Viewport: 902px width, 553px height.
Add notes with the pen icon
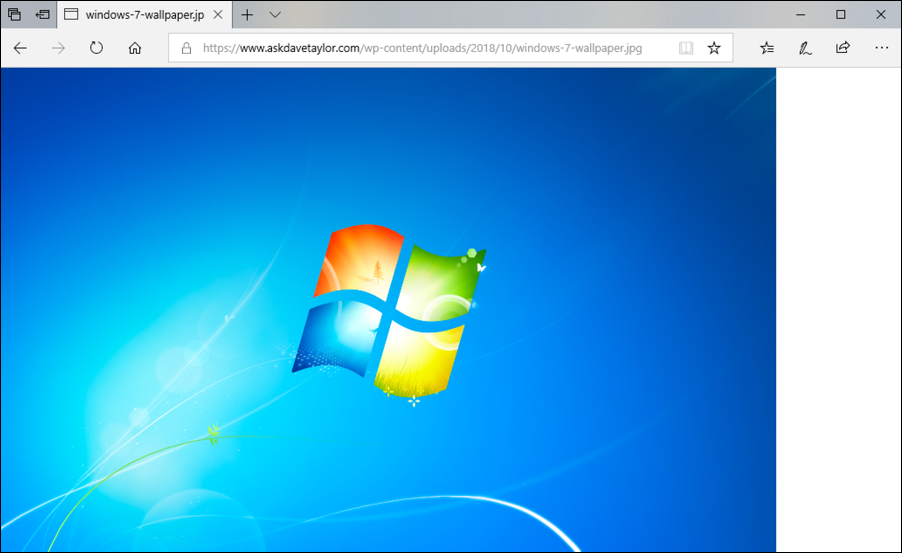(805, 47)
